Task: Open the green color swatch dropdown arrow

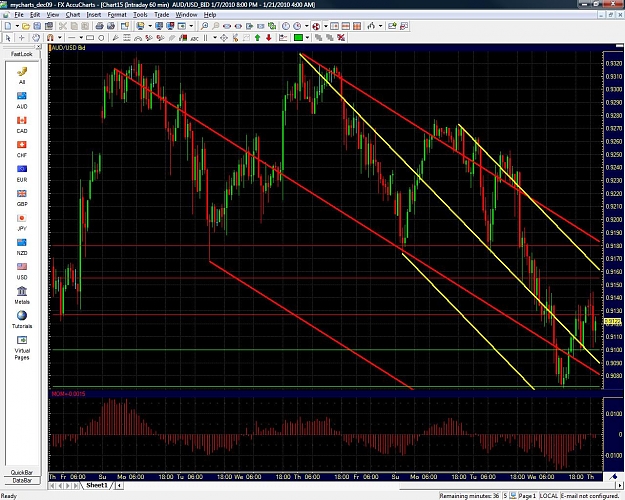Action: 307,37
